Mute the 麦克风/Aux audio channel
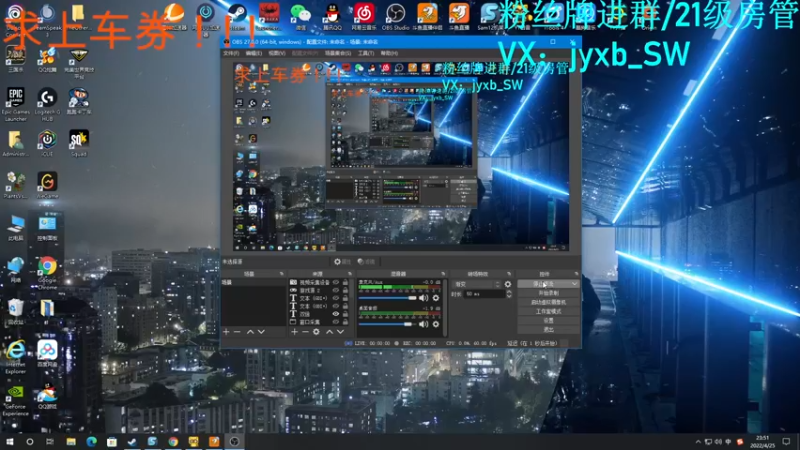800x450 pixels. [x=423, y=298]
